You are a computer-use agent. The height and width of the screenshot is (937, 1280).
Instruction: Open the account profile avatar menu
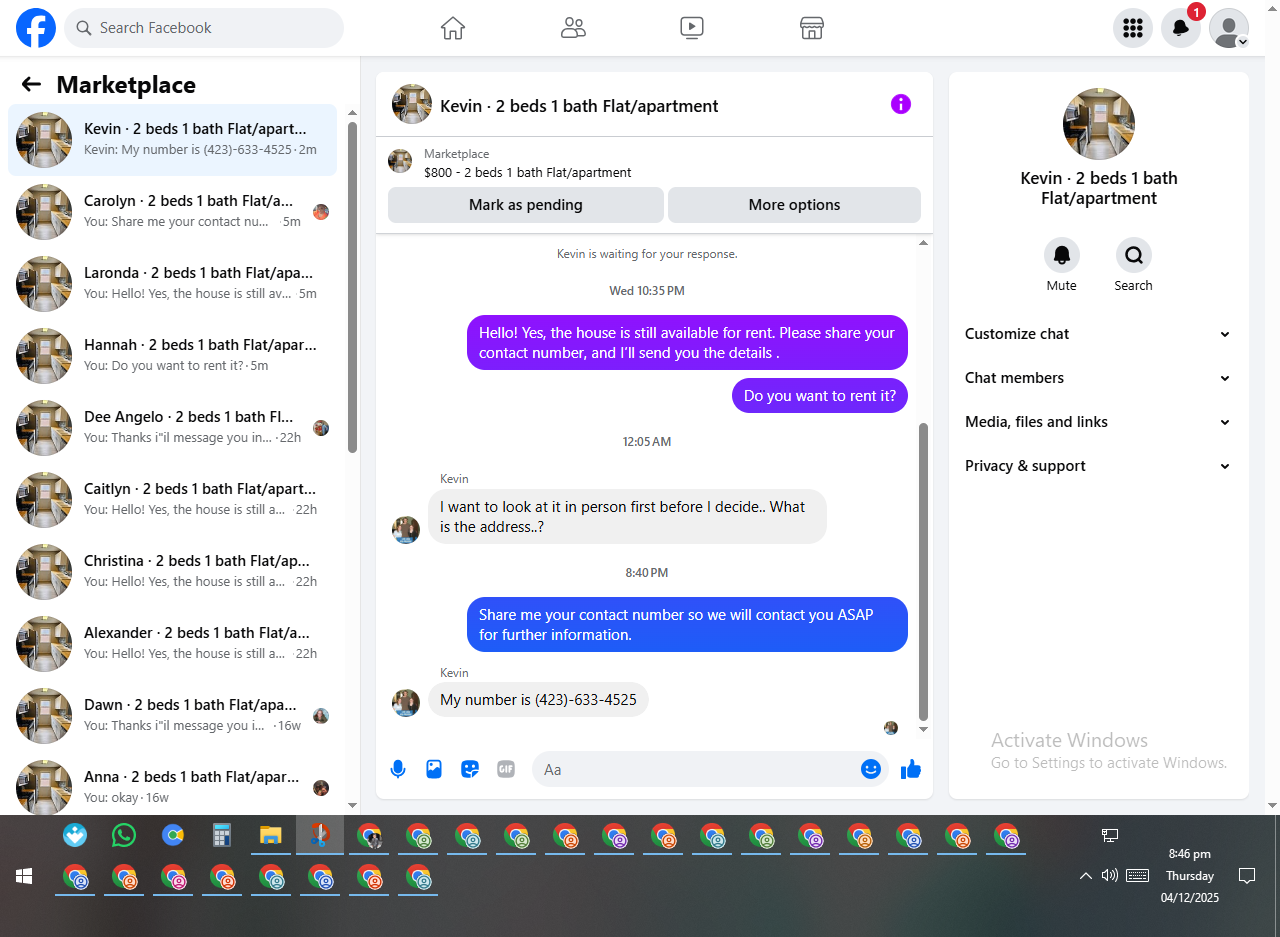(1229, 28)
